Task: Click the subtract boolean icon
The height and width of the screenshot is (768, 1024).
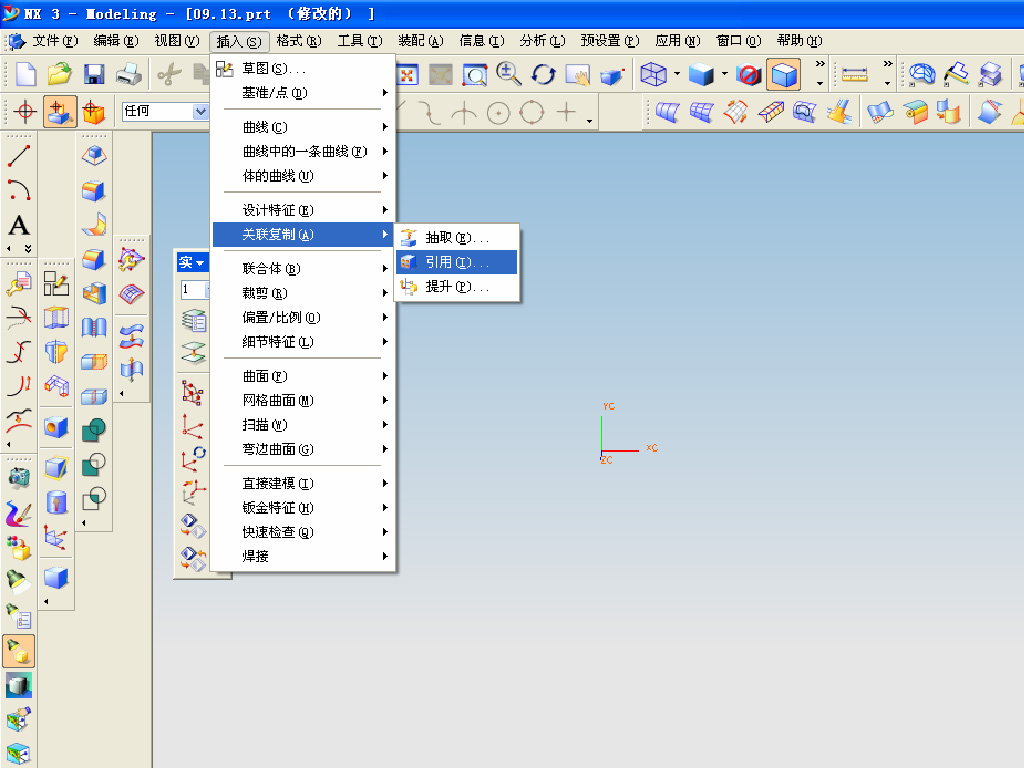Action: pyautogui.click(x=94, y=464)
